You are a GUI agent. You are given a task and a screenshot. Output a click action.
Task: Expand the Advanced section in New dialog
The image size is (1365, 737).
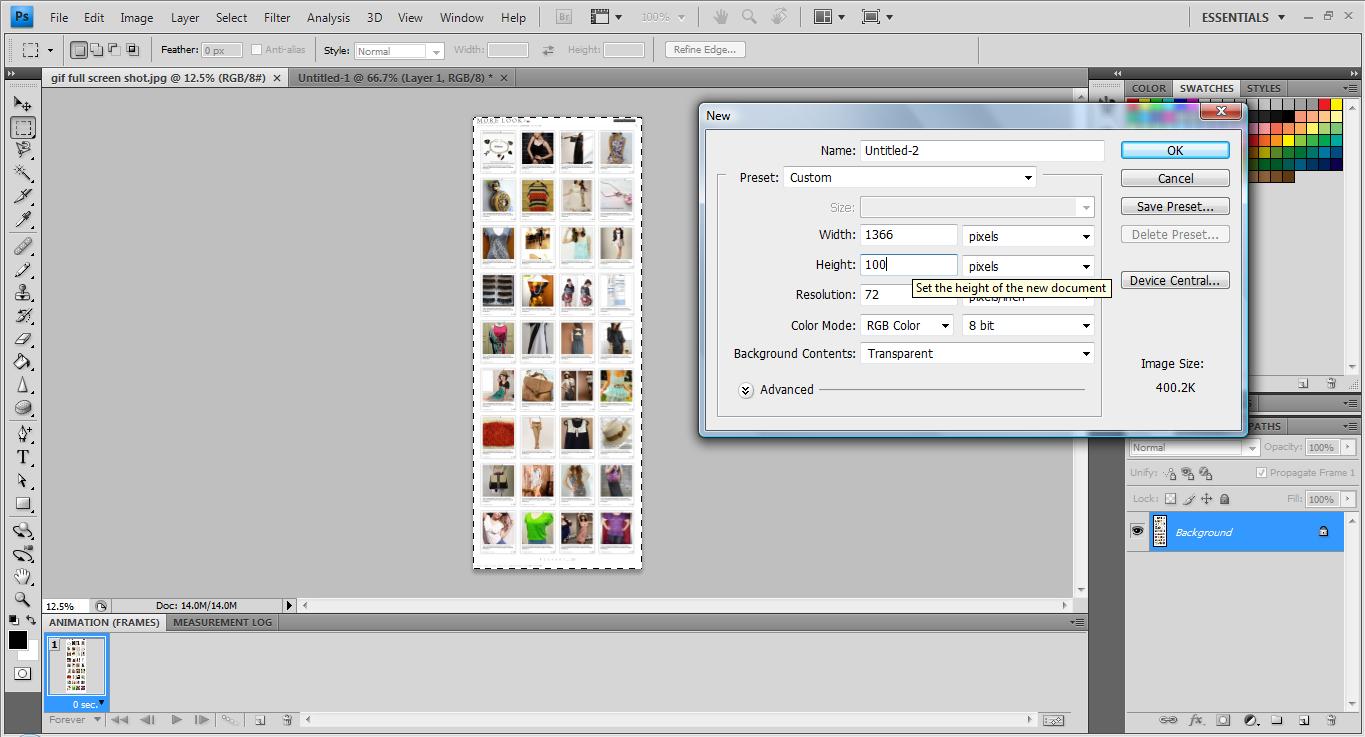746,390
